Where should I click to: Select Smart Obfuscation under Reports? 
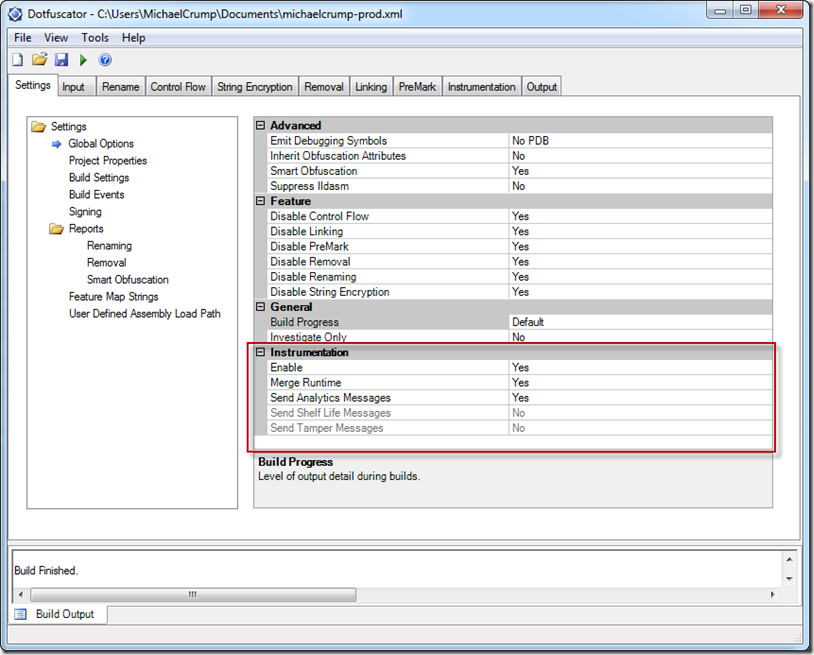pyautogui.click(x=128, y=280)
